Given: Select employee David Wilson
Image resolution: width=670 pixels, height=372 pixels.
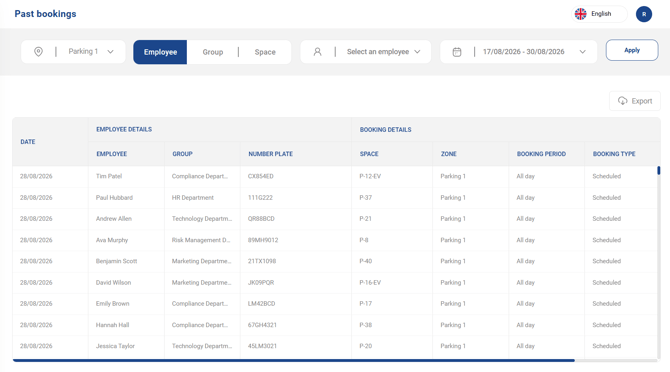Looking at the screenshot, I should tap(113, 282).
